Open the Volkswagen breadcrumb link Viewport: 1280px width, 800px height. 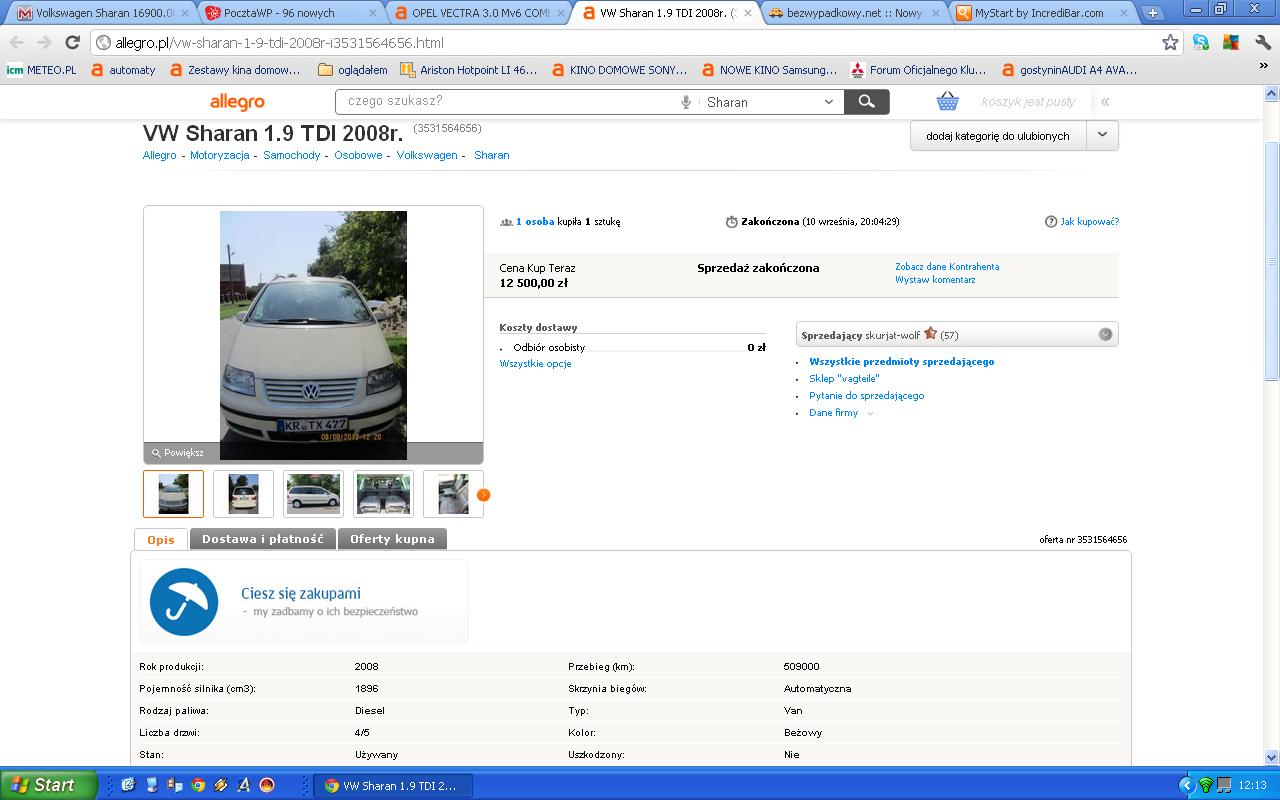point(427,155)
